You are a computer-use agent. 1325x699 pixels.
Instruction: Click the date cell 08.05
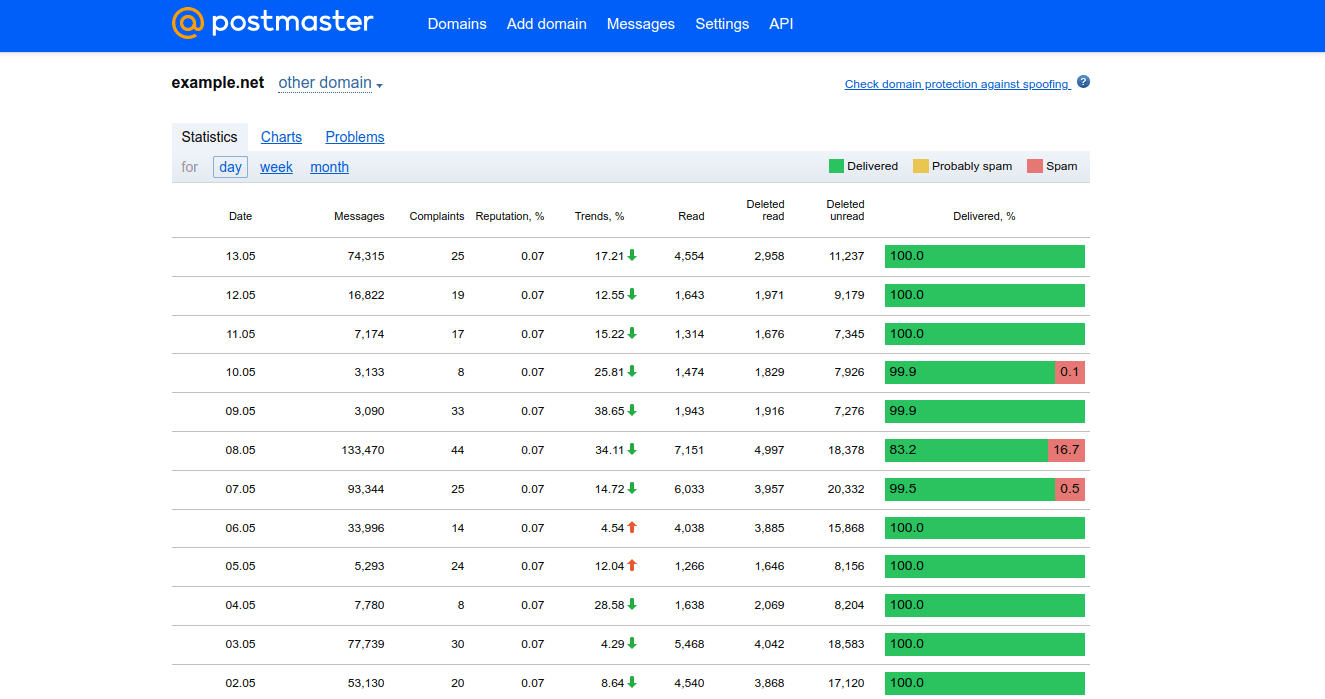[x=240, y=450]
